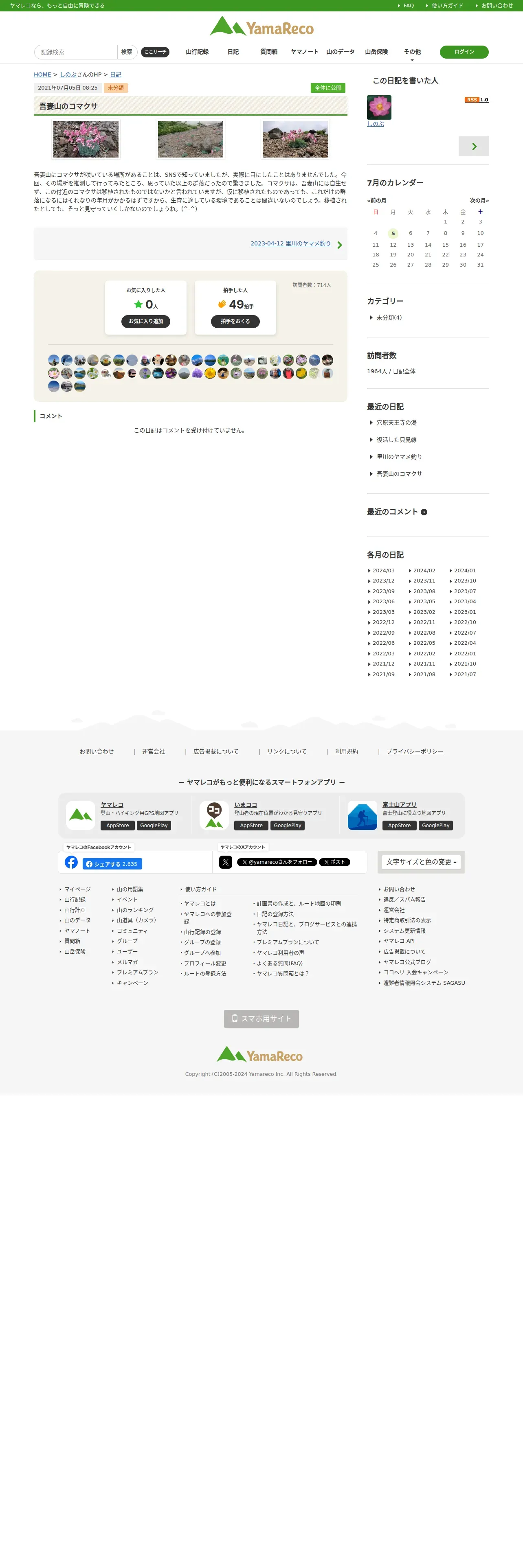The width and height of the screenshot is (523, 1568).
Task: Click the 記録検索 search field
Action: [76, 52]
